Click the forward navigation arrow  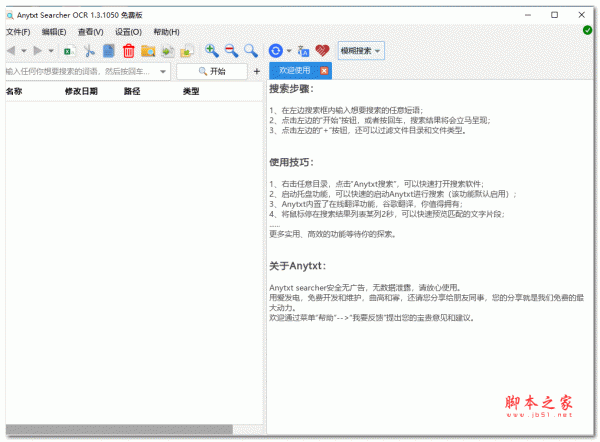(x=38, y=51)
